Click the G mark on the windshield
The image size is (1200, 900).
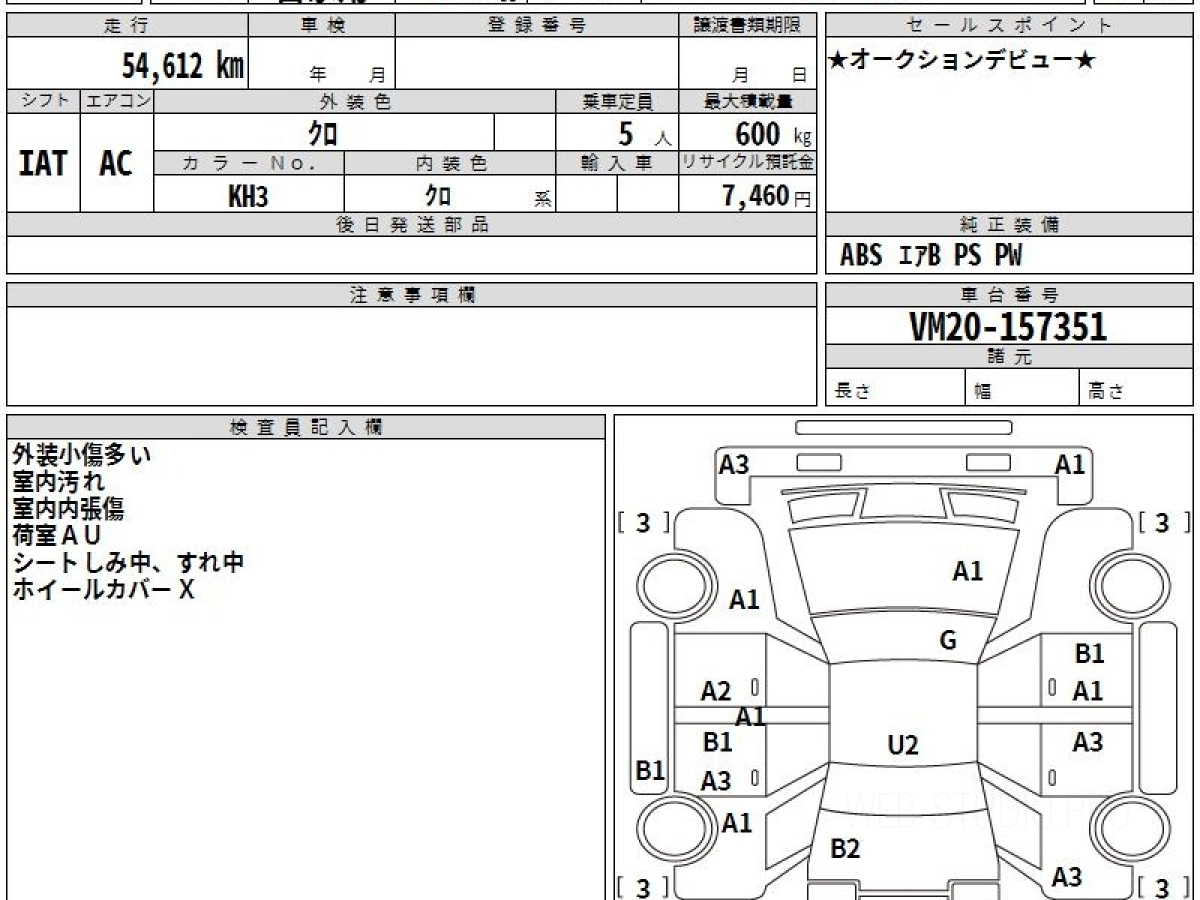[948, 641]
